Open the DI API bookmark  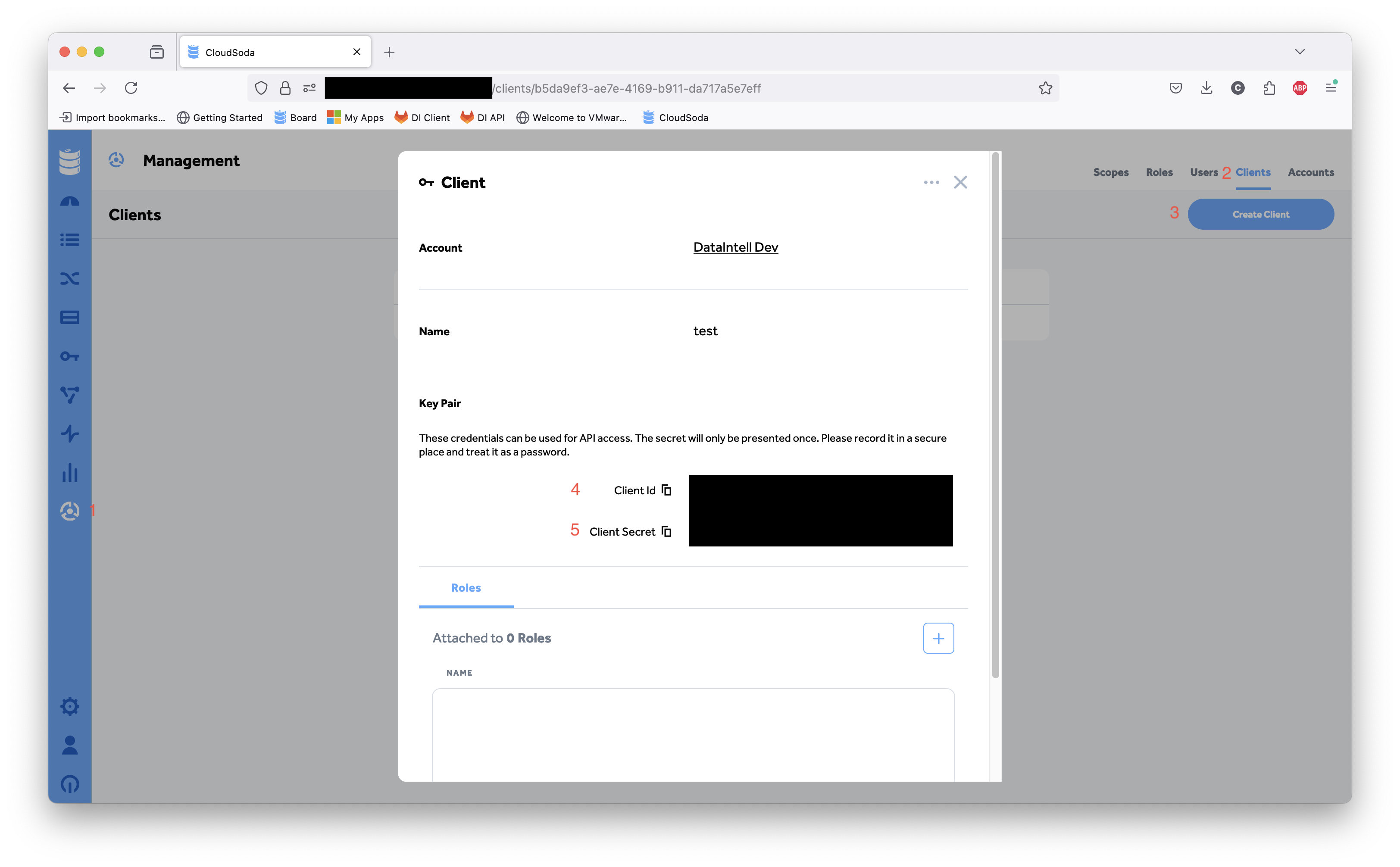(x=482, y=118)
